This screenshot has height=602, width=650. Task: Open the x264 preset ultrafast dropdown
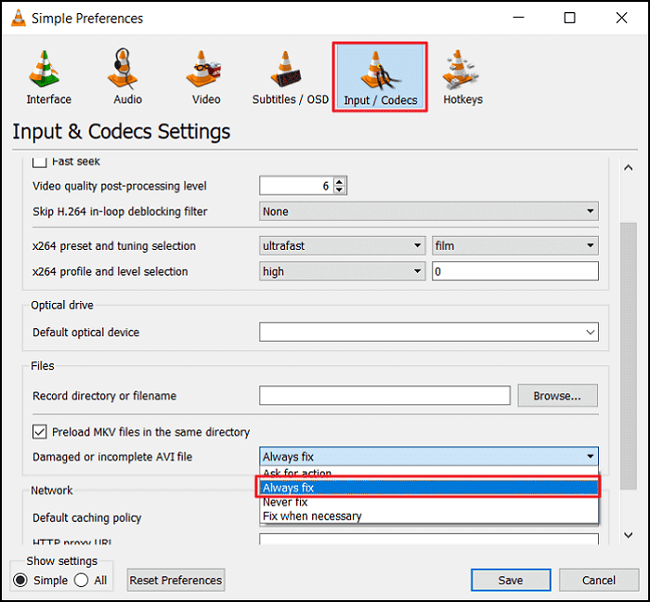click(342, 245)
